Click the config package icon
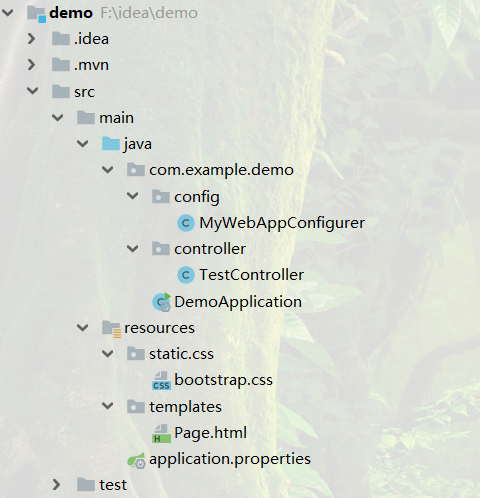Image resolution: width=480 pixels, height=498 pixels. pyautogui.click(x=161, y=196)
